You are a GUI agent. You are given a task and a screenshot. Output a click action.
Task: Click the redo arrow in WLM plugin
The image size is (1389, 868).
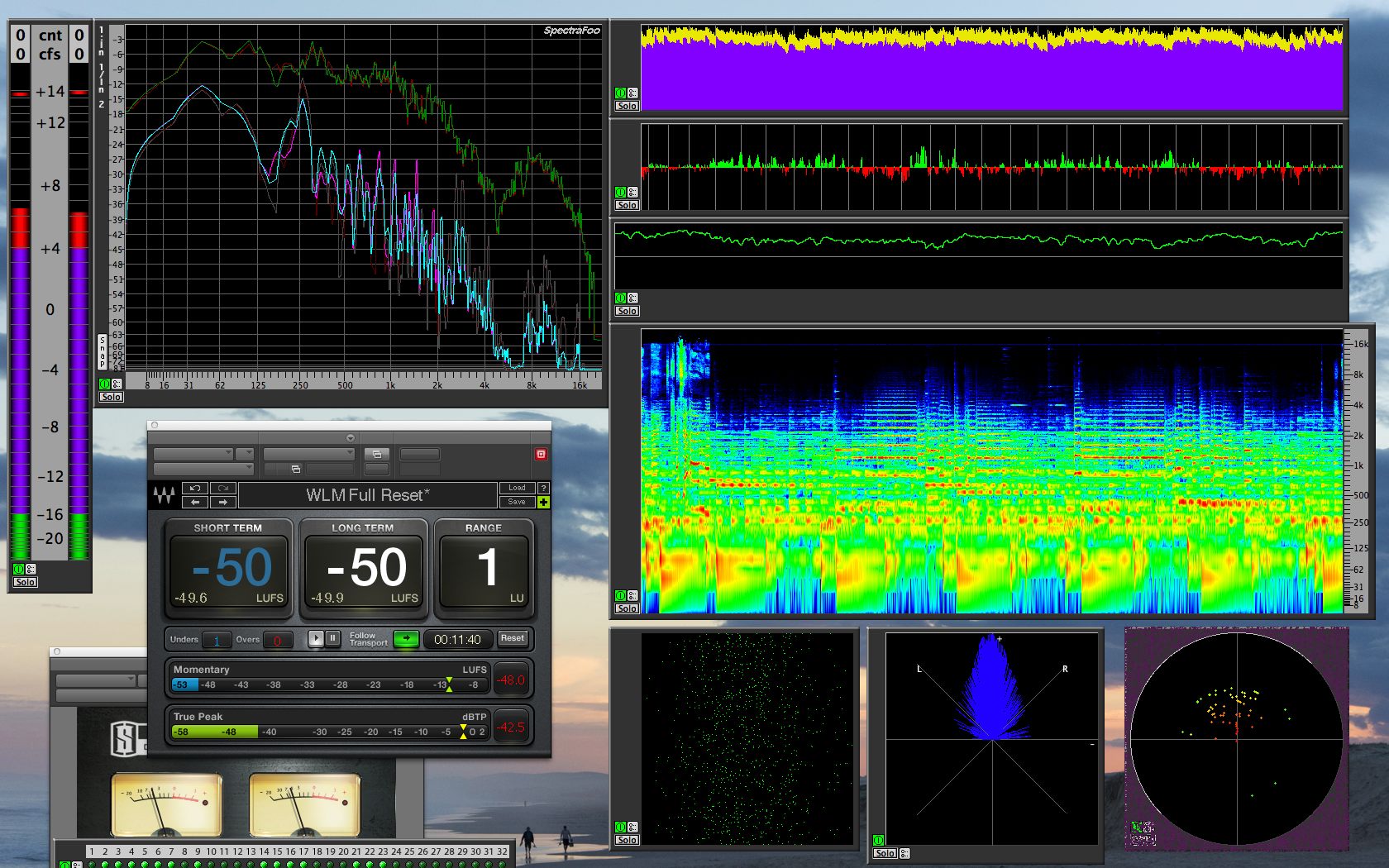(223, 488)
